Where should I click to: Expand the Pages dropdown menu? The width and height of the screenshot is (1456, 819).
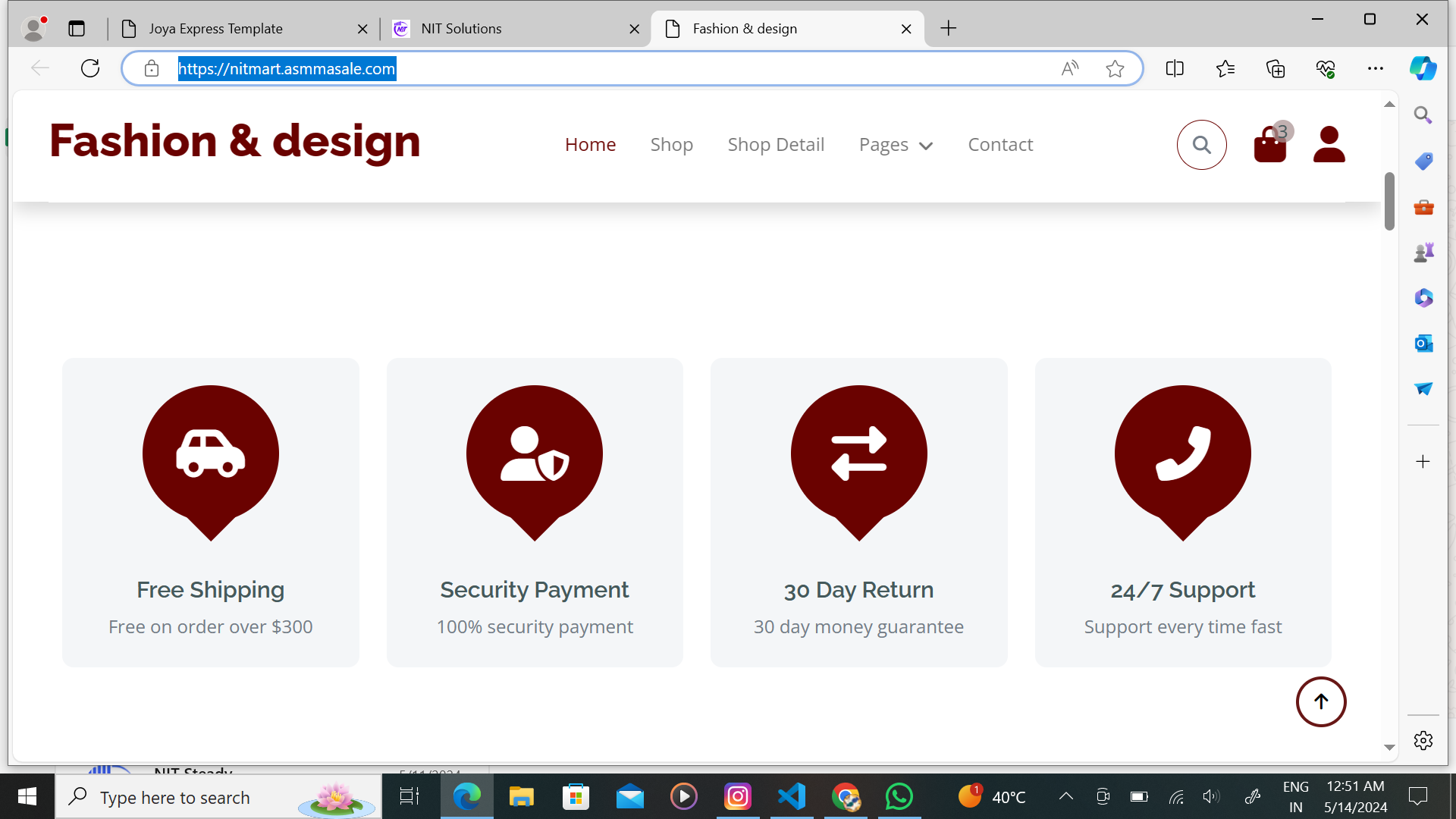(x=896, y=145)
